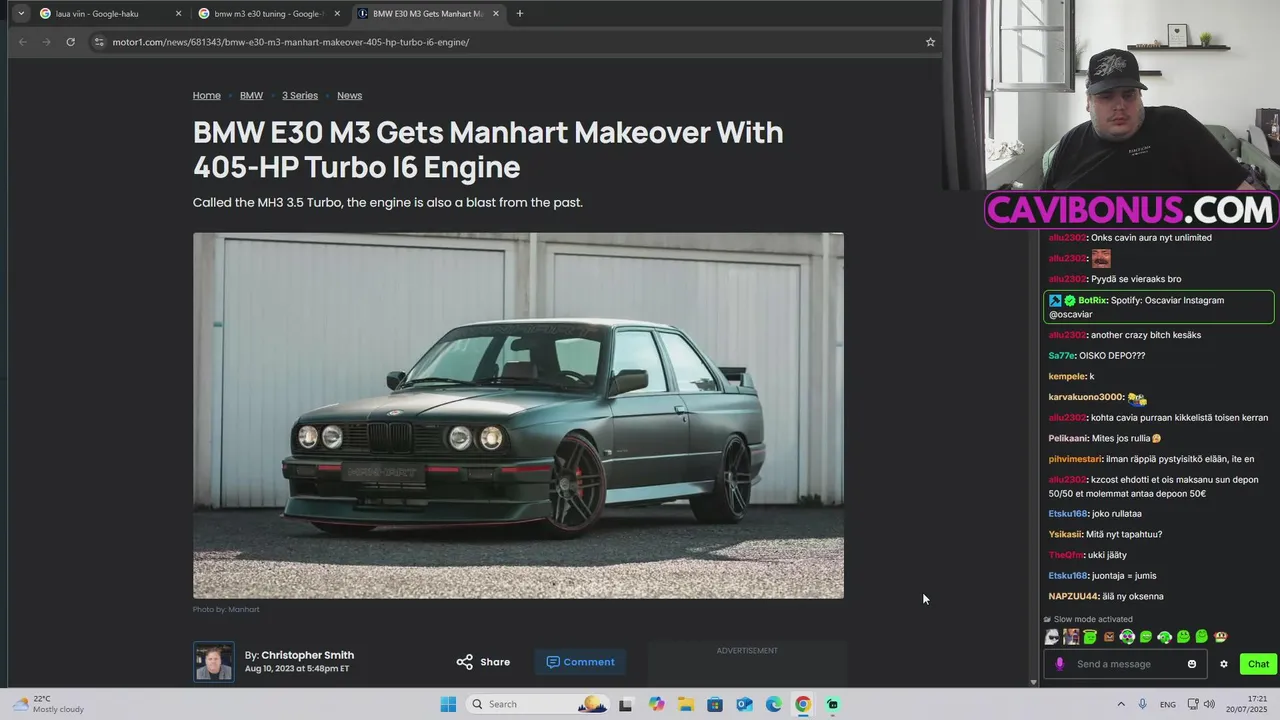Open a new browser tab with plus

(519, 14)
